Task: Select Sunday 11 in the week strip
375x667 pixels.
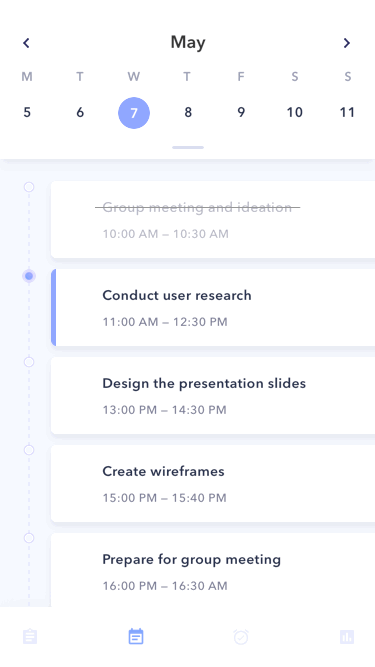Action: [x=347, y=112]
